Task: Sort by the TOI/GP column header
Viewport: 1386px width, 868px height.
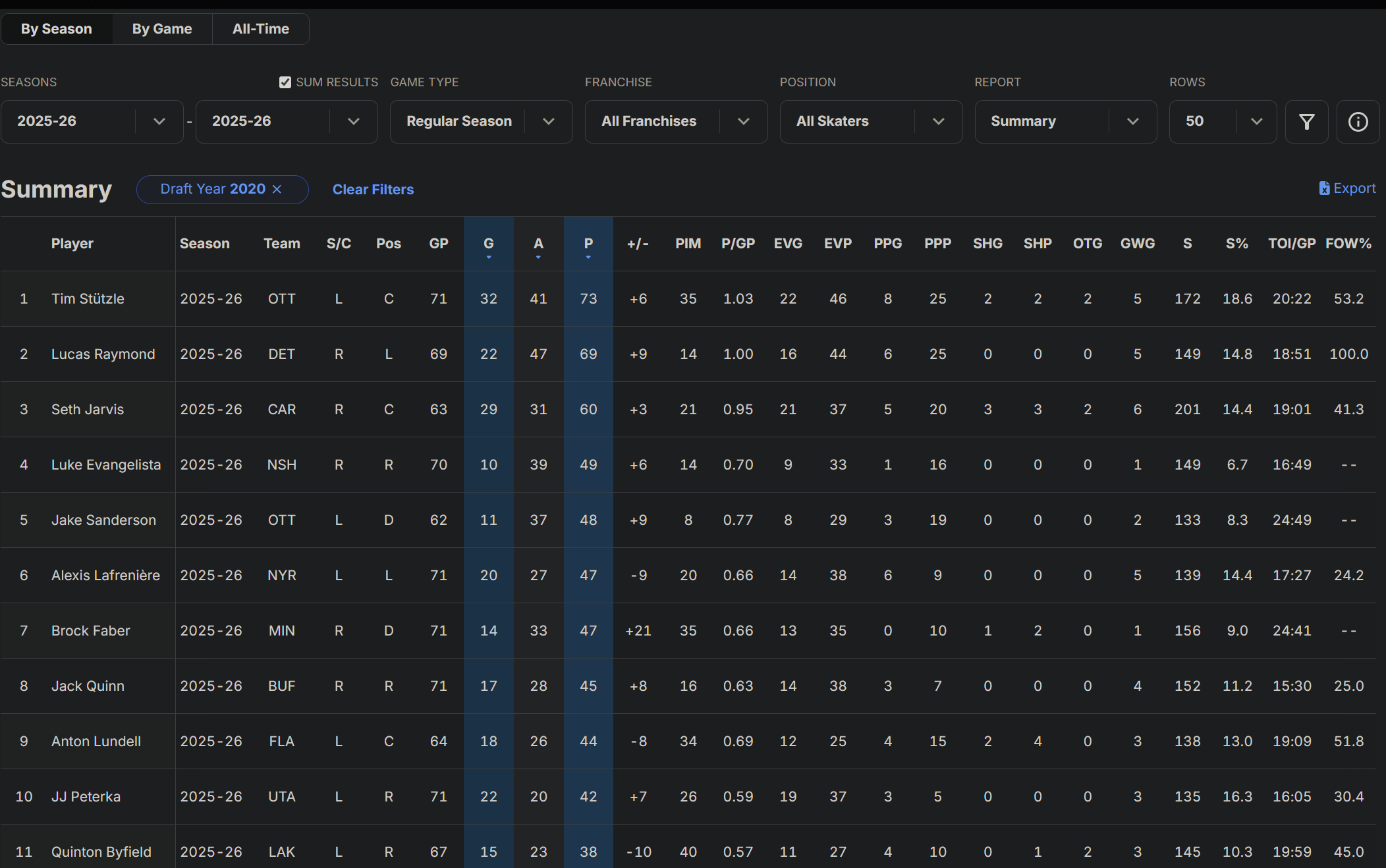Action: point(1291,244)
